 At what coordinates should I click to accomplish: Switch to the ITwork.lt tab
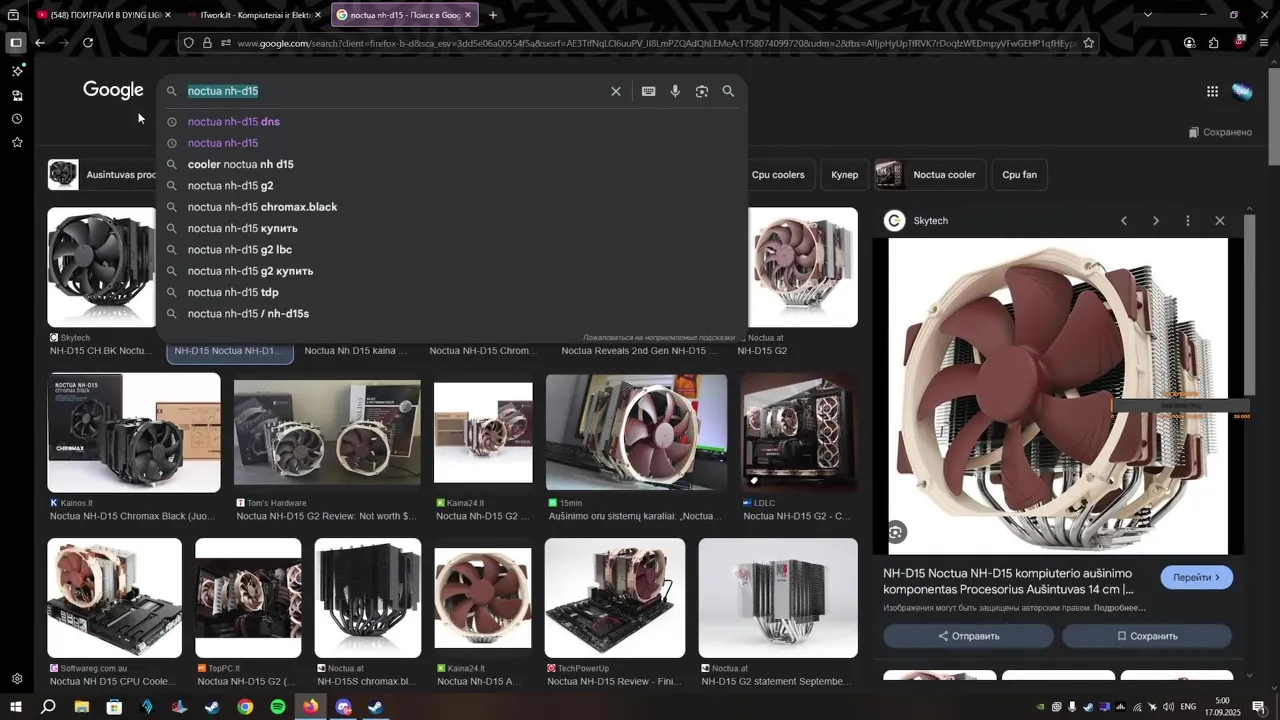[254, 15]
